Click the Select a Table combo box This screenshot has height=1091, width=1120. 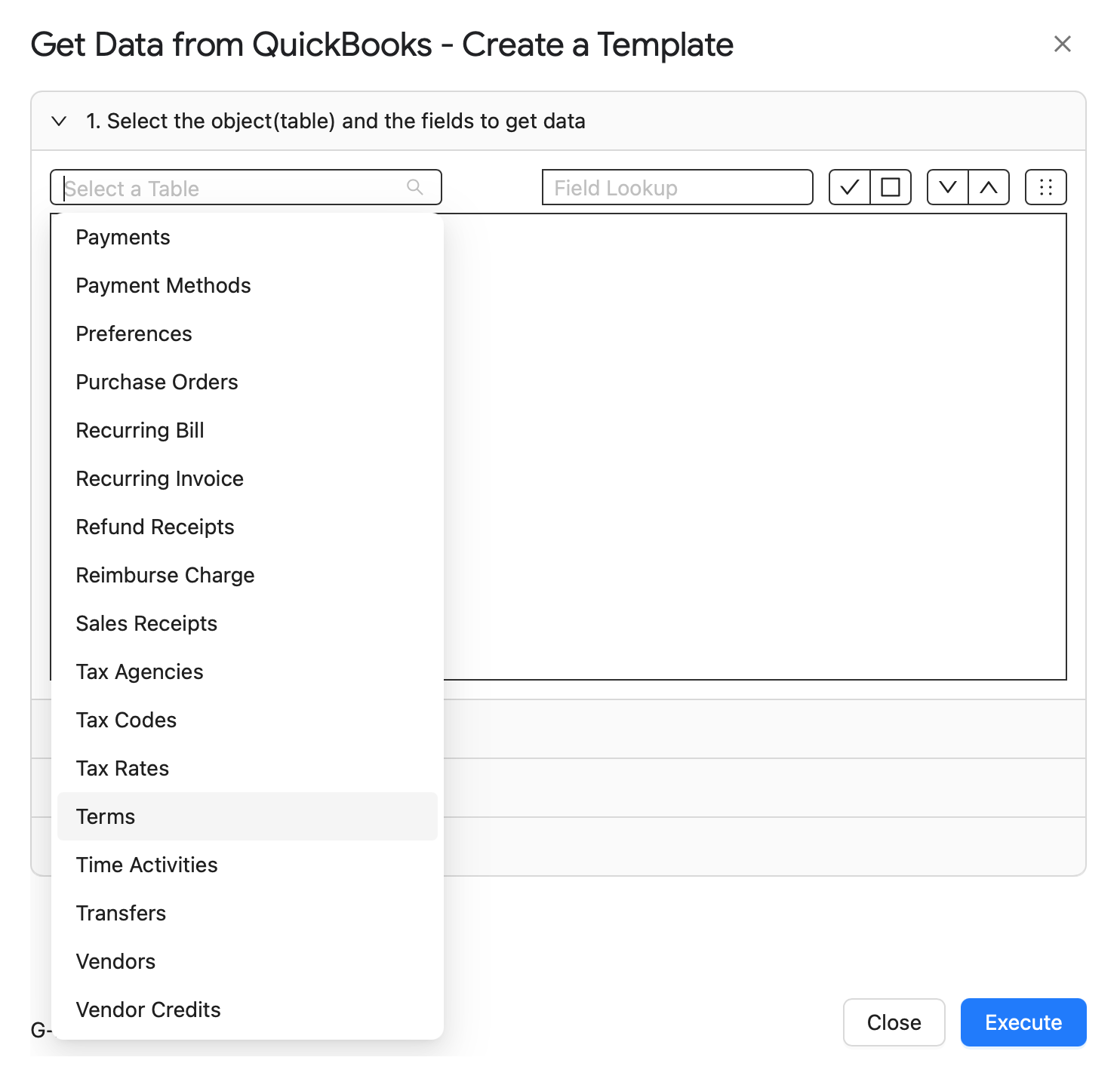click(x=246, y=187)
